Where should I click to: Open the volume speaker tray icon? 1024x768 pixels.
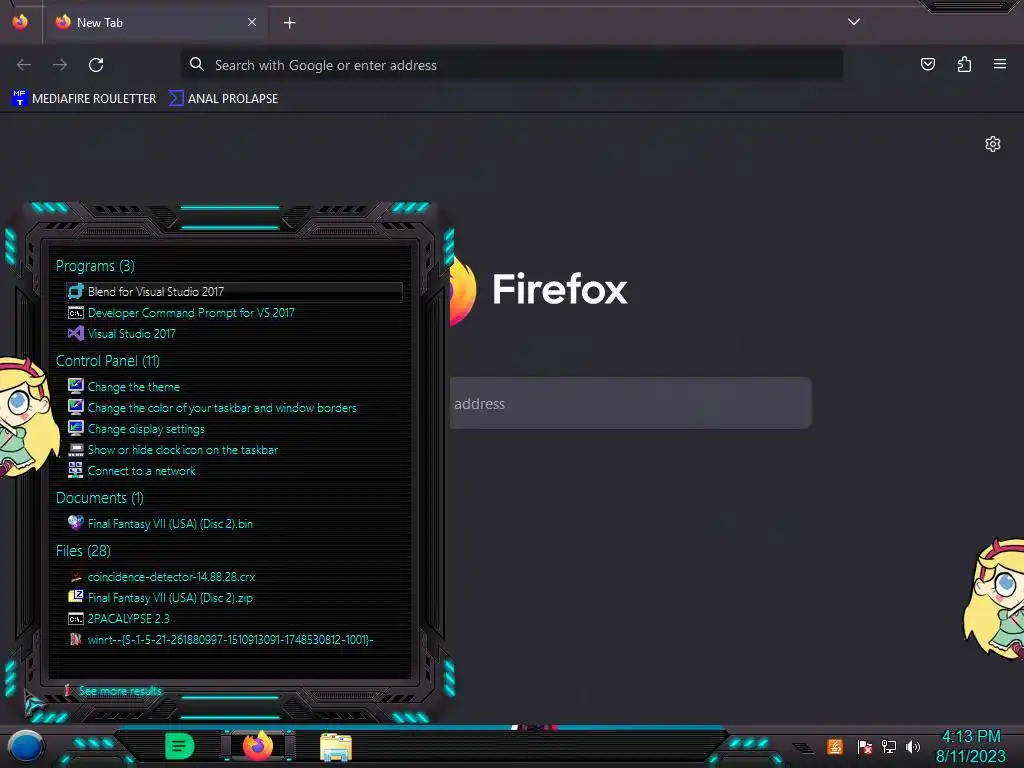click(x=913, y=746)
